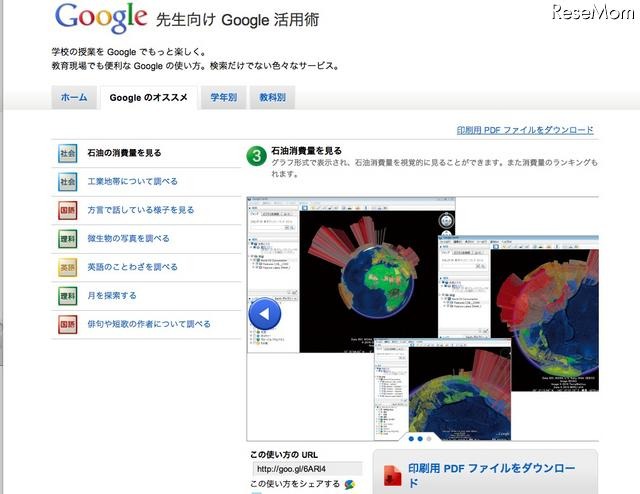Open 方言で話している様子を見る link
The height and width of the screenshot is (494, 640).
141,210
